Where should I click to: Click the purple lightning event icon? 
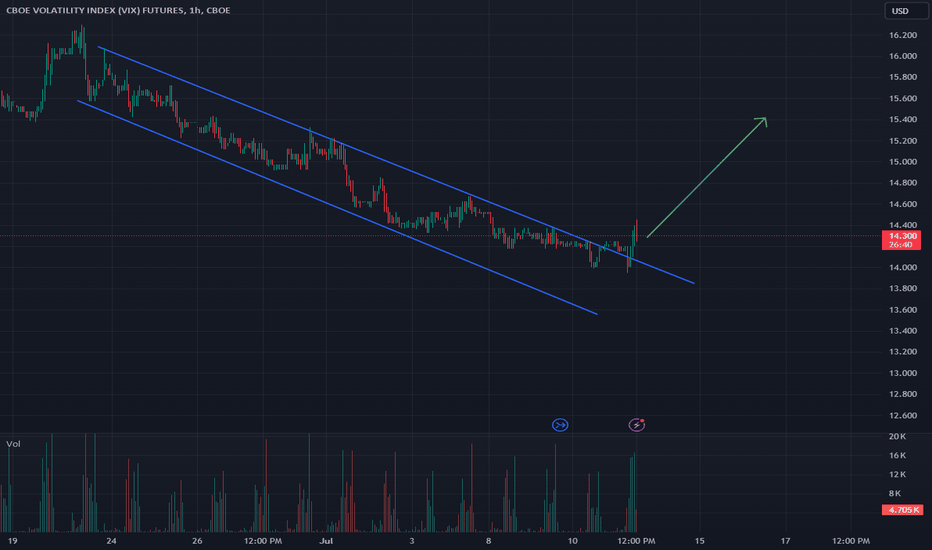click(637, 425)
